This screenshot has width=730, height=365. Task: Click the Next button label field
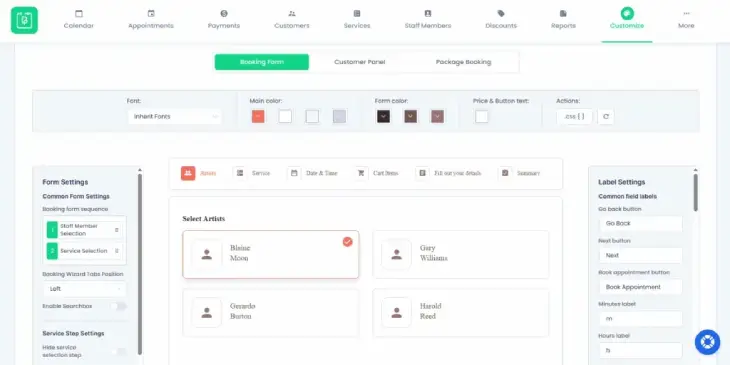point(640,256)
